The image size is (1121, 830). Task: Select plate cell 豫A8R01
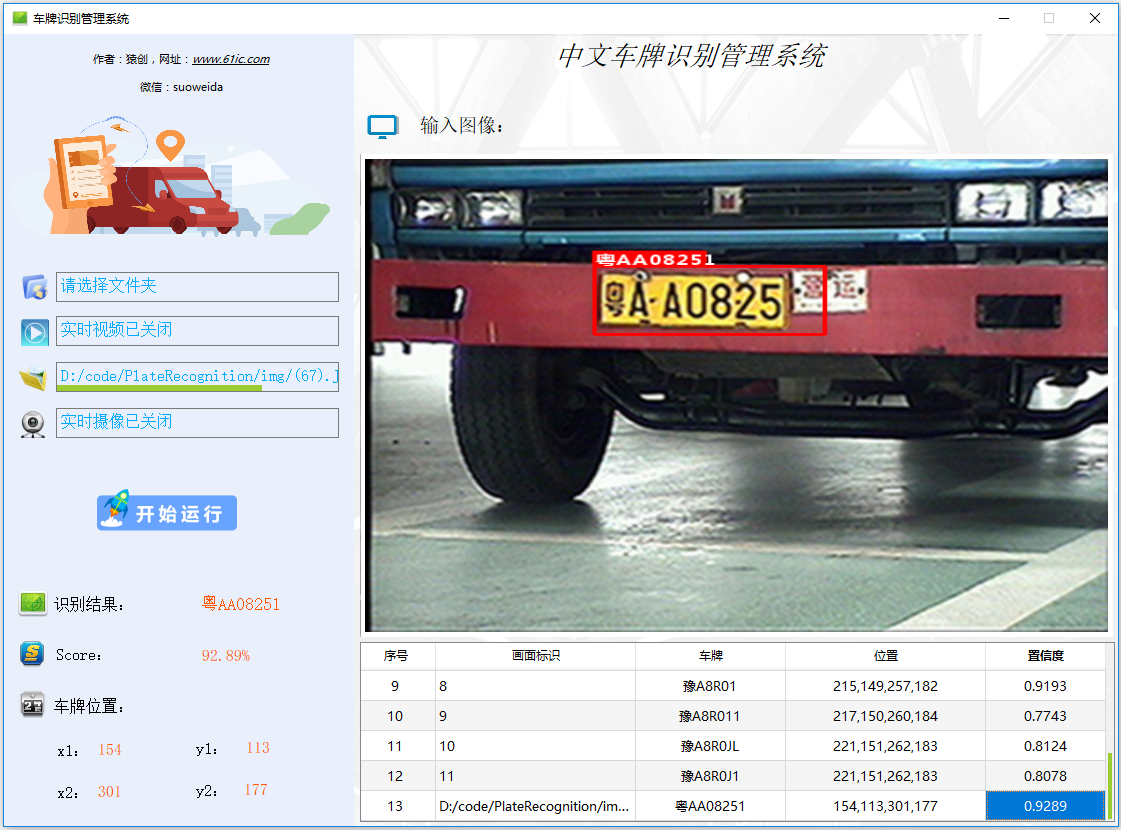click(711, 686)
